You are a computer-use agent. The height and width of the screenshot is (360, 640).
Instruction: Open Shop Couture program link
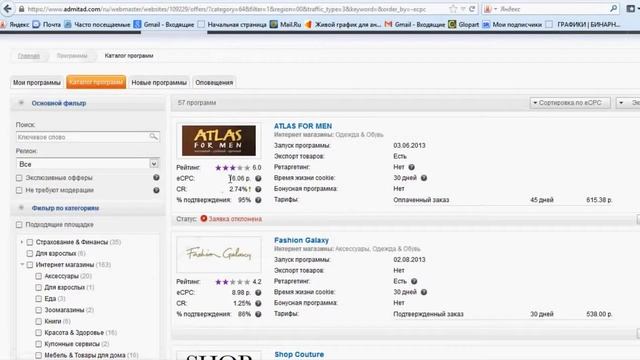(299, 354)
